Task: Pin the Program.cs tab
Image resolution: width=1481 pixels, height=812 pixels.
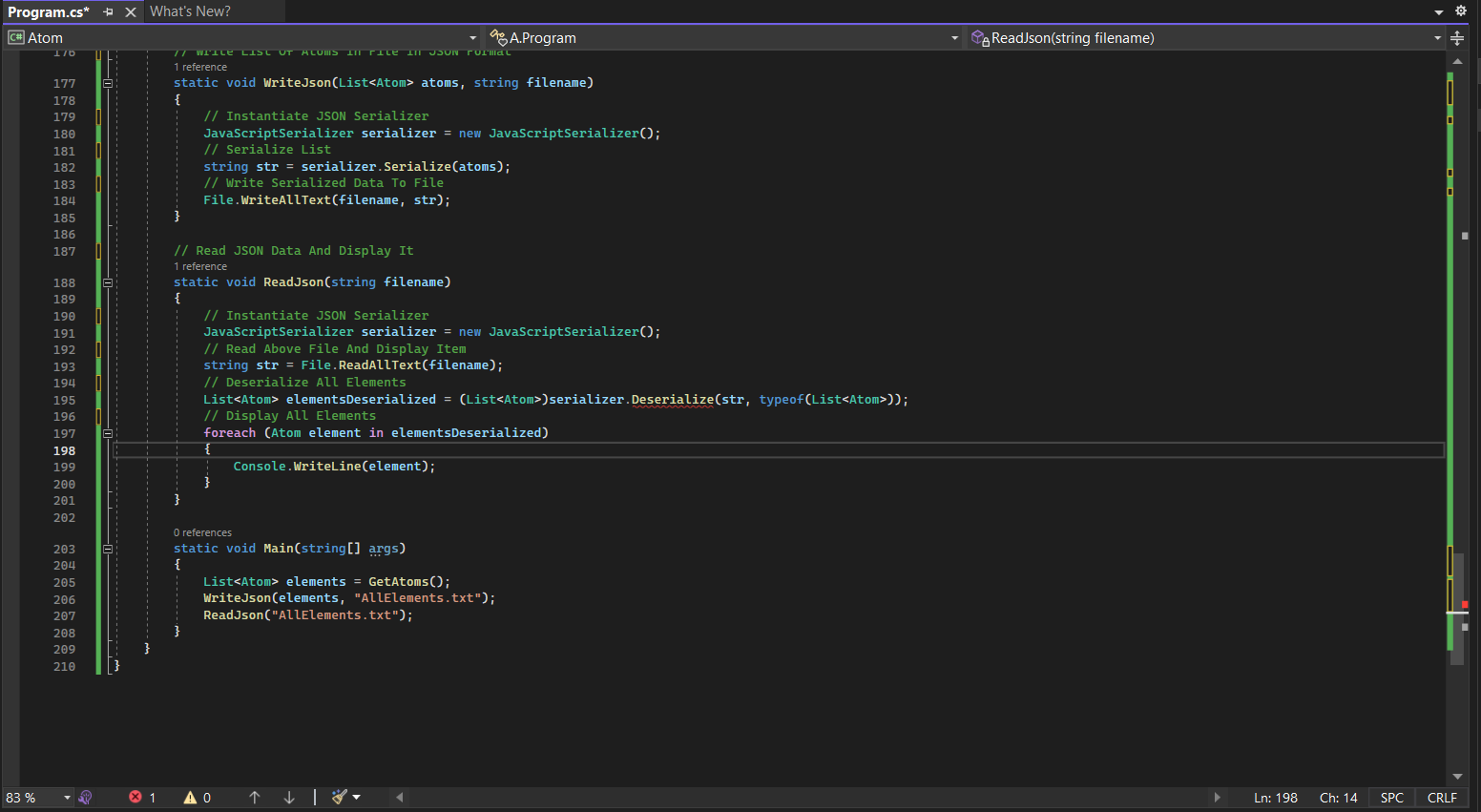Action: pos(108,12)
